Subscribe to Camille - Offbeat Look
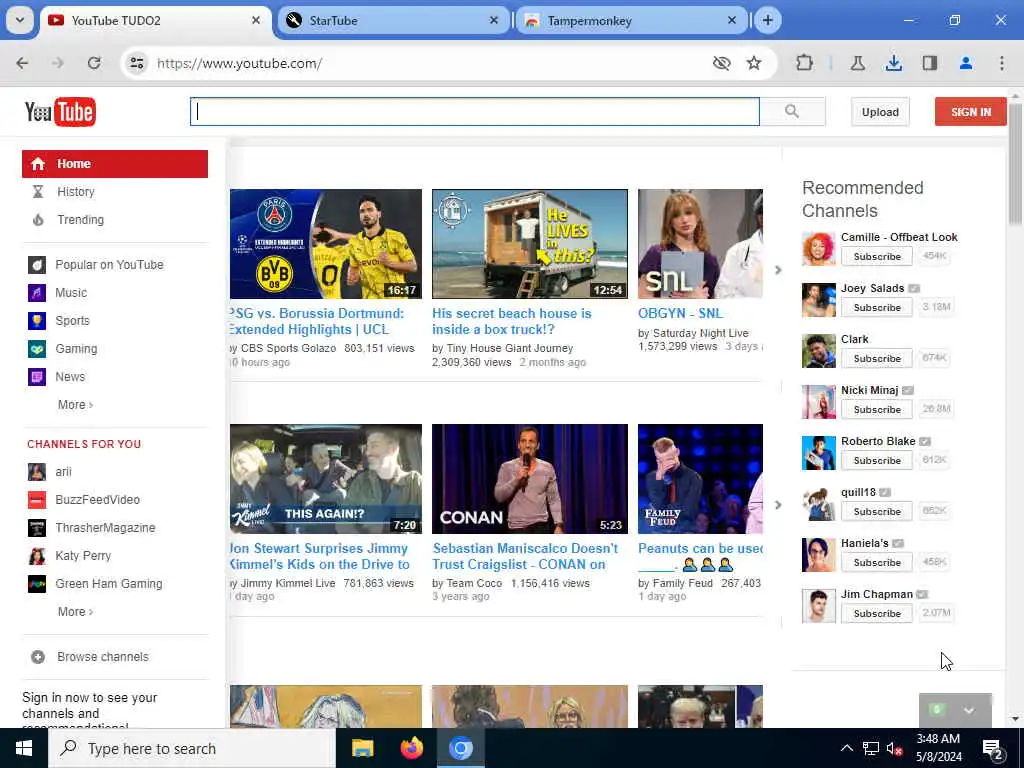Image resolution: width=1024 pixels, height=768 pixels. click(x=877, y=257)
